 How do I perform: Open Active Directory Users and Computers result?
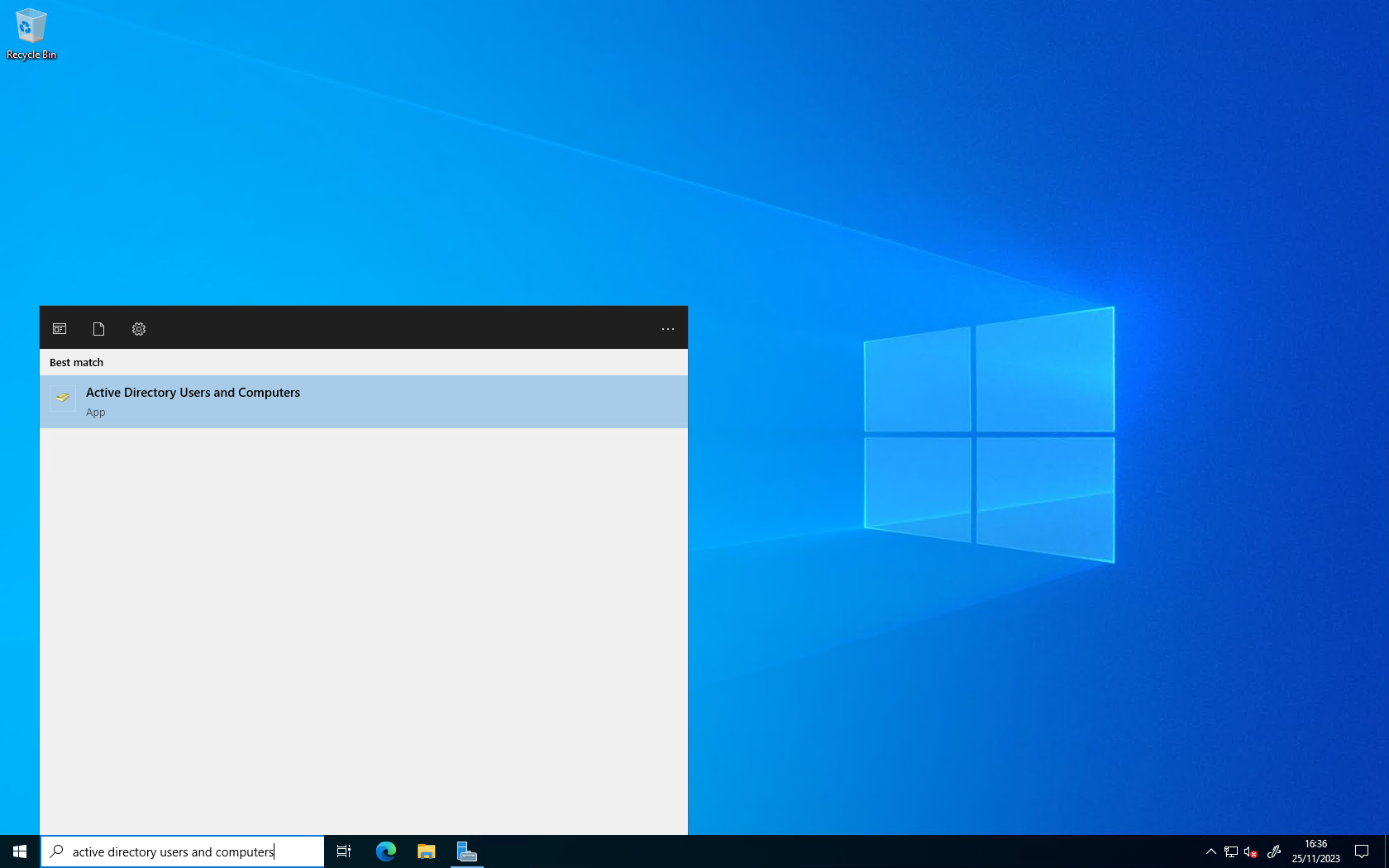click(x=364, y=402)
